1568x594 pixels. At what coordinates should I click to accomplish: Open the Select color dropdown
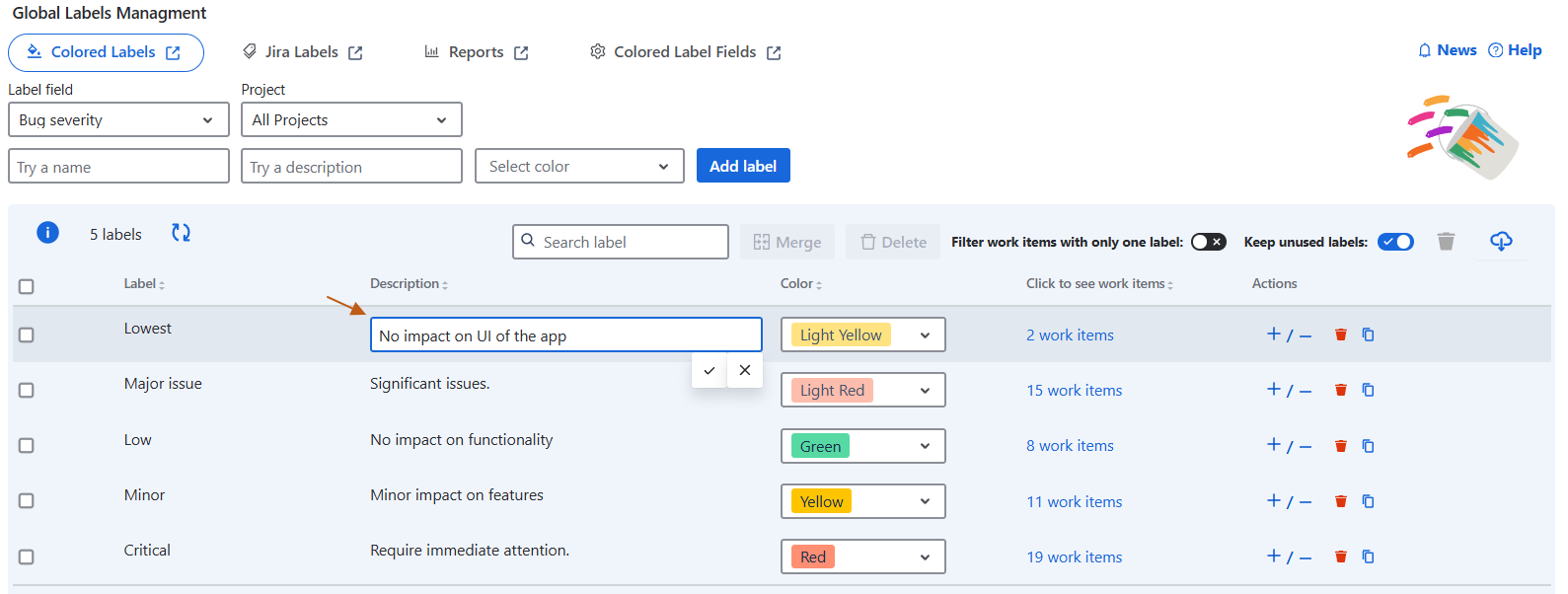point(579,167)
